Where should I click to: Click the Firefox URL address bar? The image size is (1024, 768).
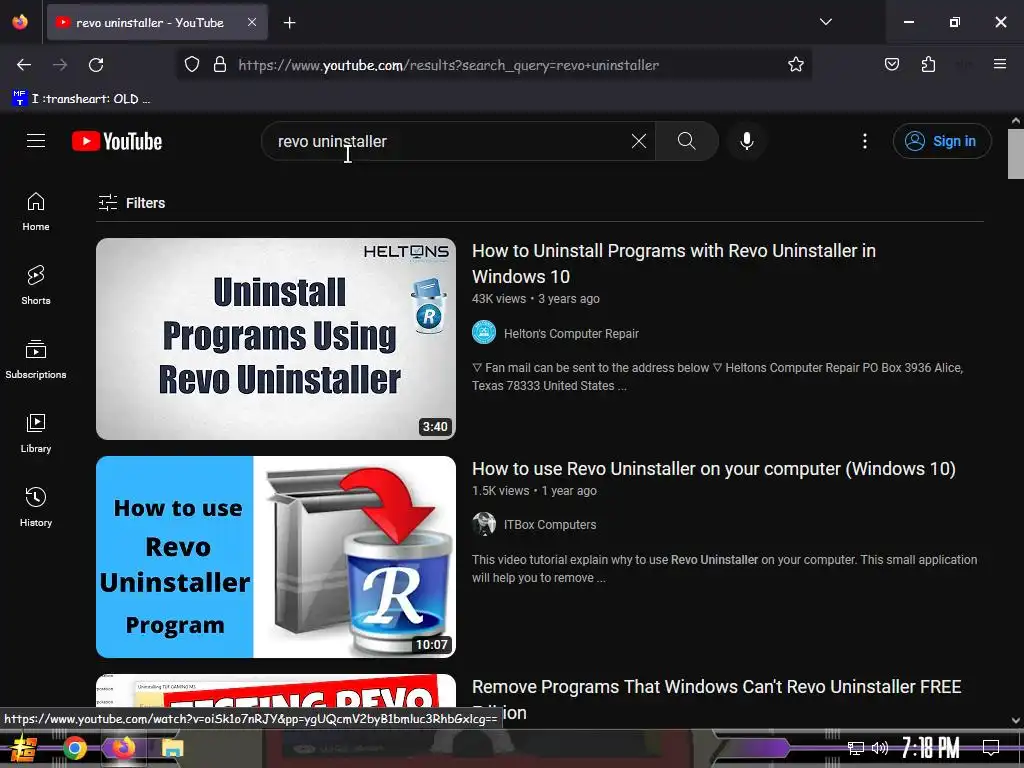click(494, 65)
